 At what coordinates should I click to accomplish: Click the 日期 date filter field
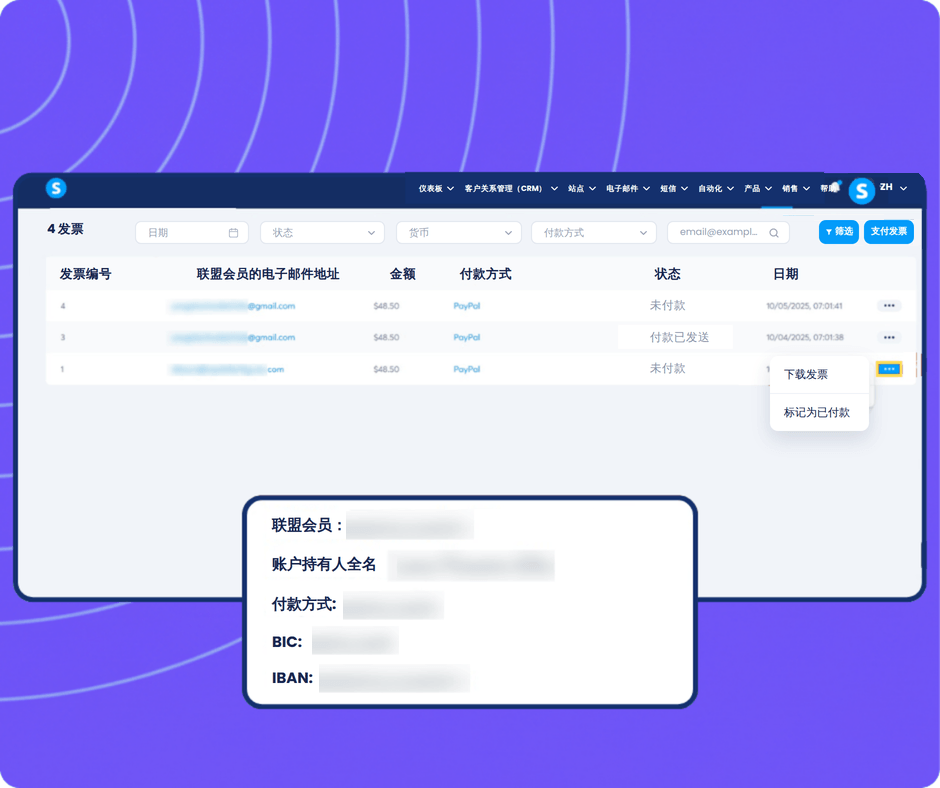(192, 233)
